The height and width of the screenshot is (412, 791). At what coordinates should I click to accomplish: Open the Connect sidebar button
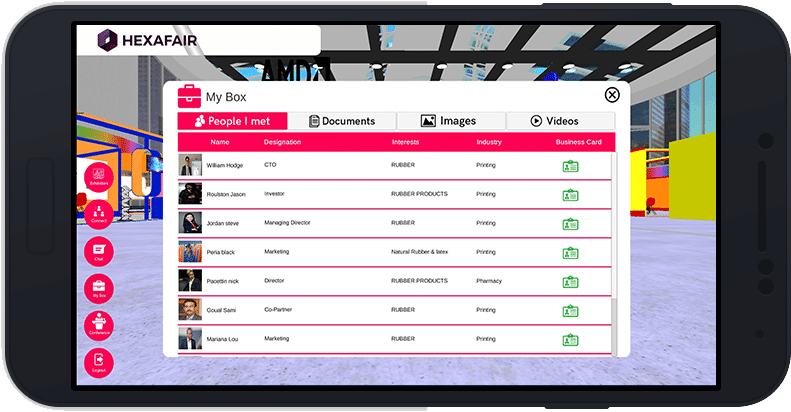(x=99, y=214)
